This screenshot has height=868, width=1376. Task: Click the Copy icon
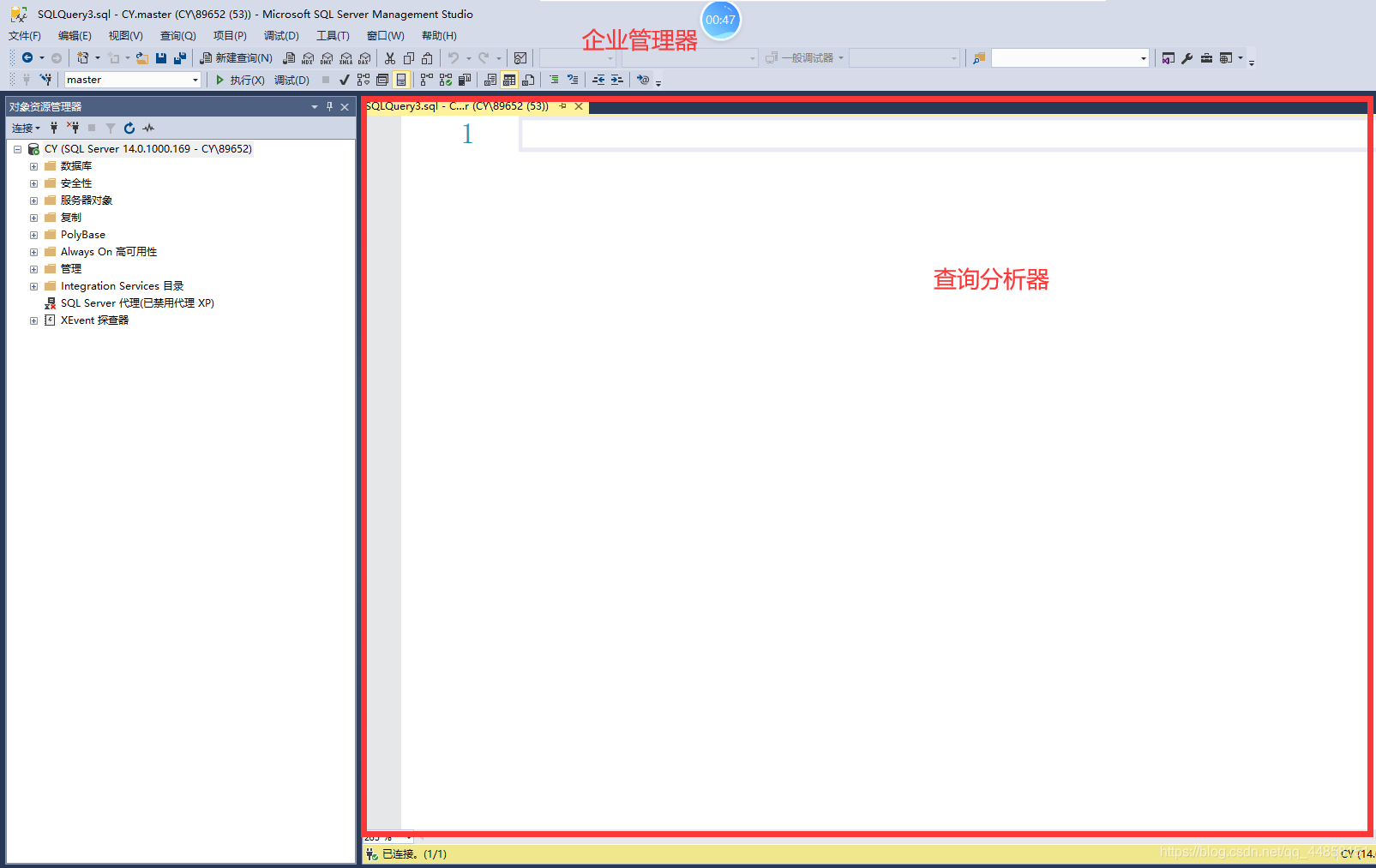(409, 57)
